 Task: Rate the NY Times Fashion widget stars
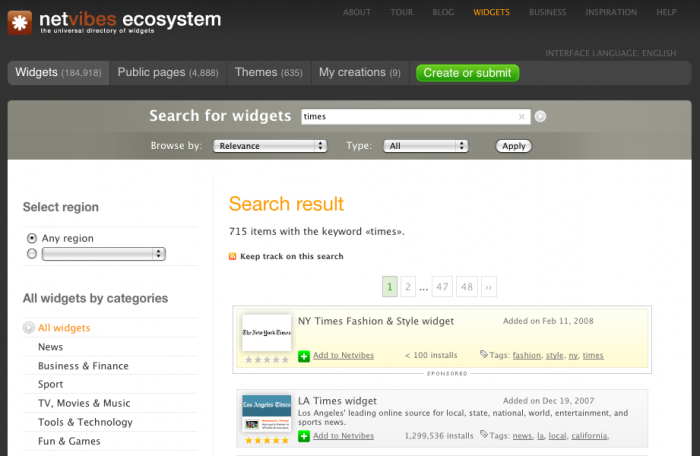click(267, 360)
